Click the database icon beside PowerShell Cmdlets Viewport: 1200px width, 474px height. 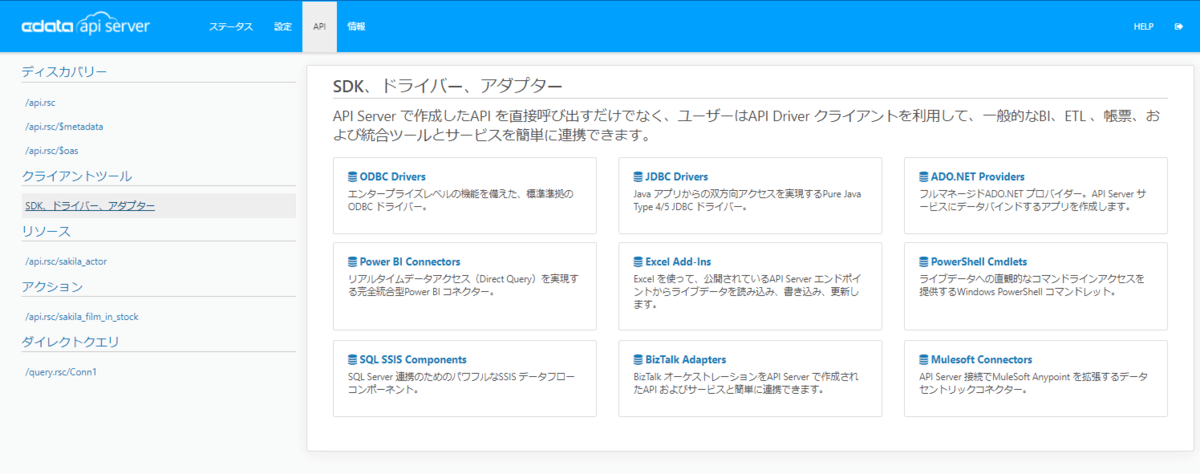click(923, 262)
